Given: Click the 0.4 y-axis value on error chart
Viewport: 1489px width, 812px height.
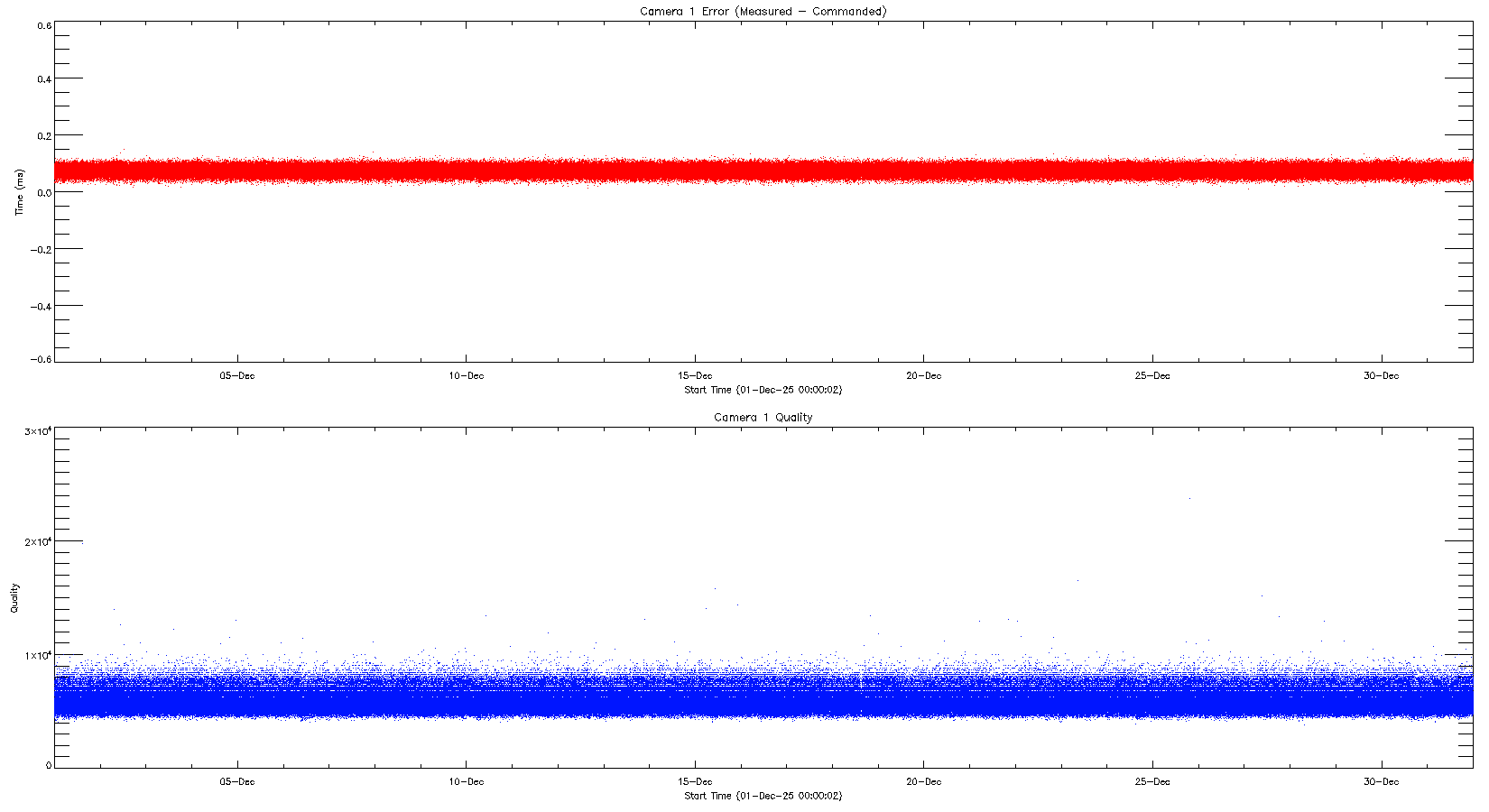Looking at the screenshot, I should pyautogui.click(x=43, y=79).
